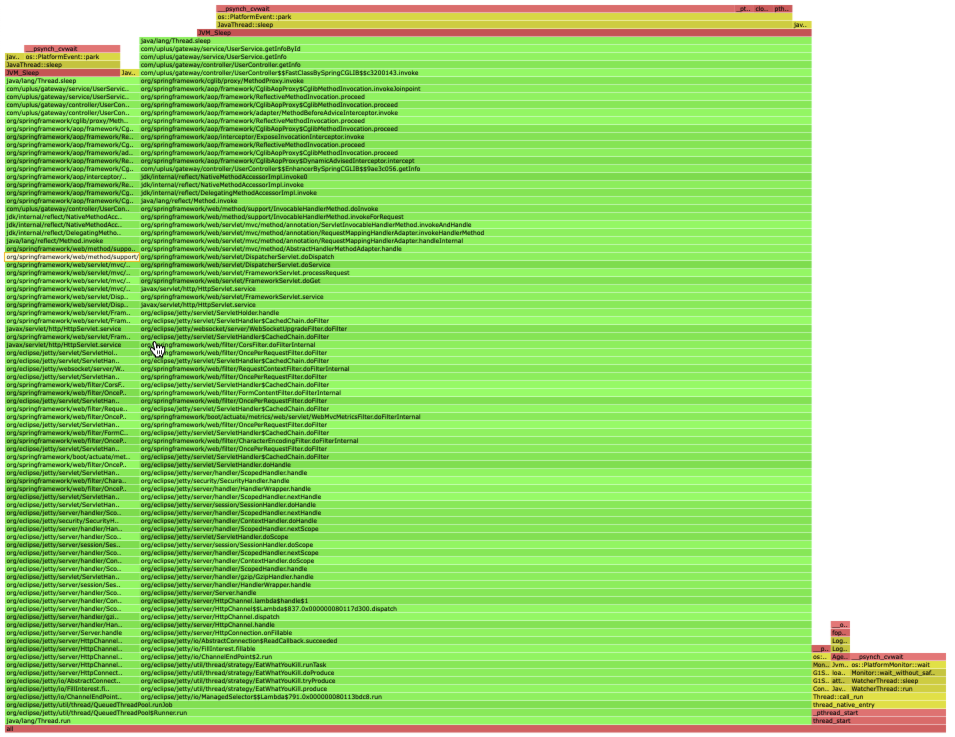
Task: Select the QueuedThreadPool.runJob frame
Action: coord(408,705)
